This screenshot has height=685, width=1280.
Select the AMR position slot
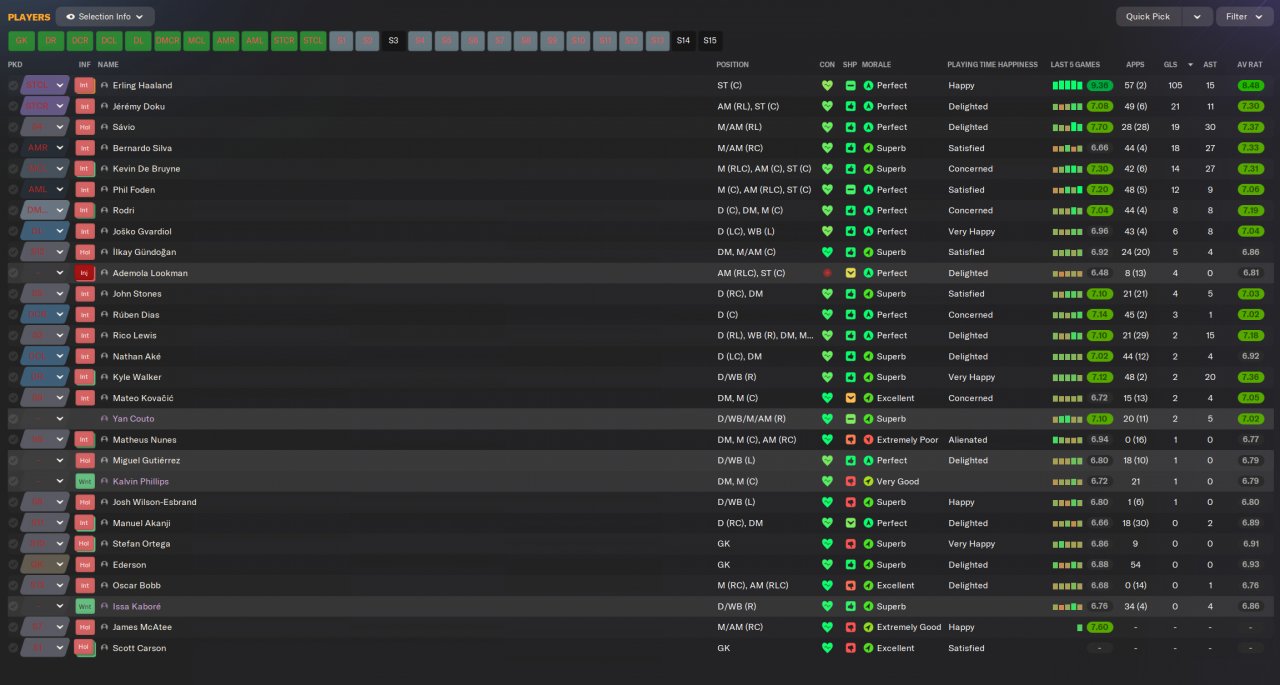(x=226, y=41)
